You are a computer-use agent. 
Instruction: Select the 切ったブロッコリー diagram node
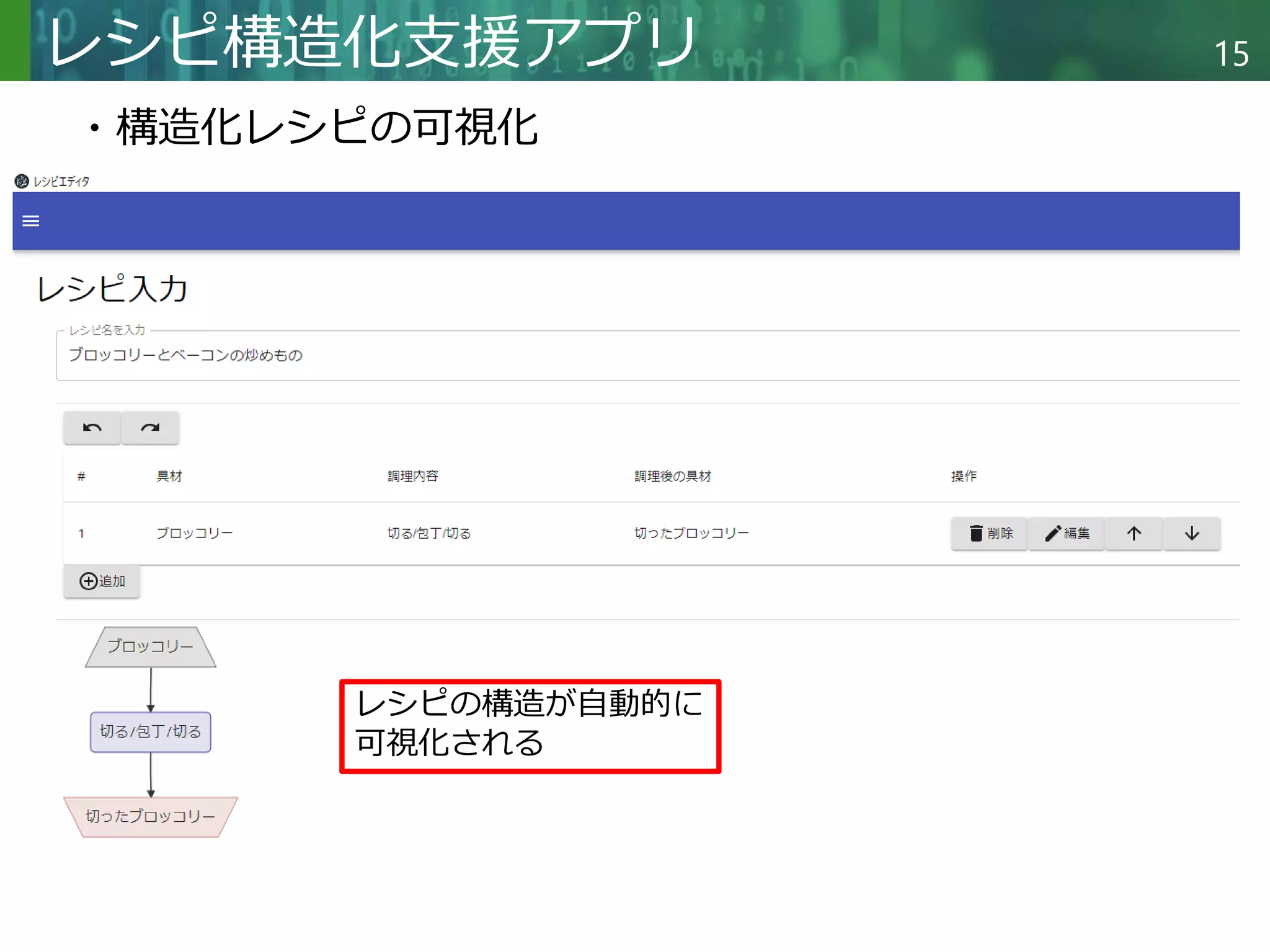pos(151,817)
